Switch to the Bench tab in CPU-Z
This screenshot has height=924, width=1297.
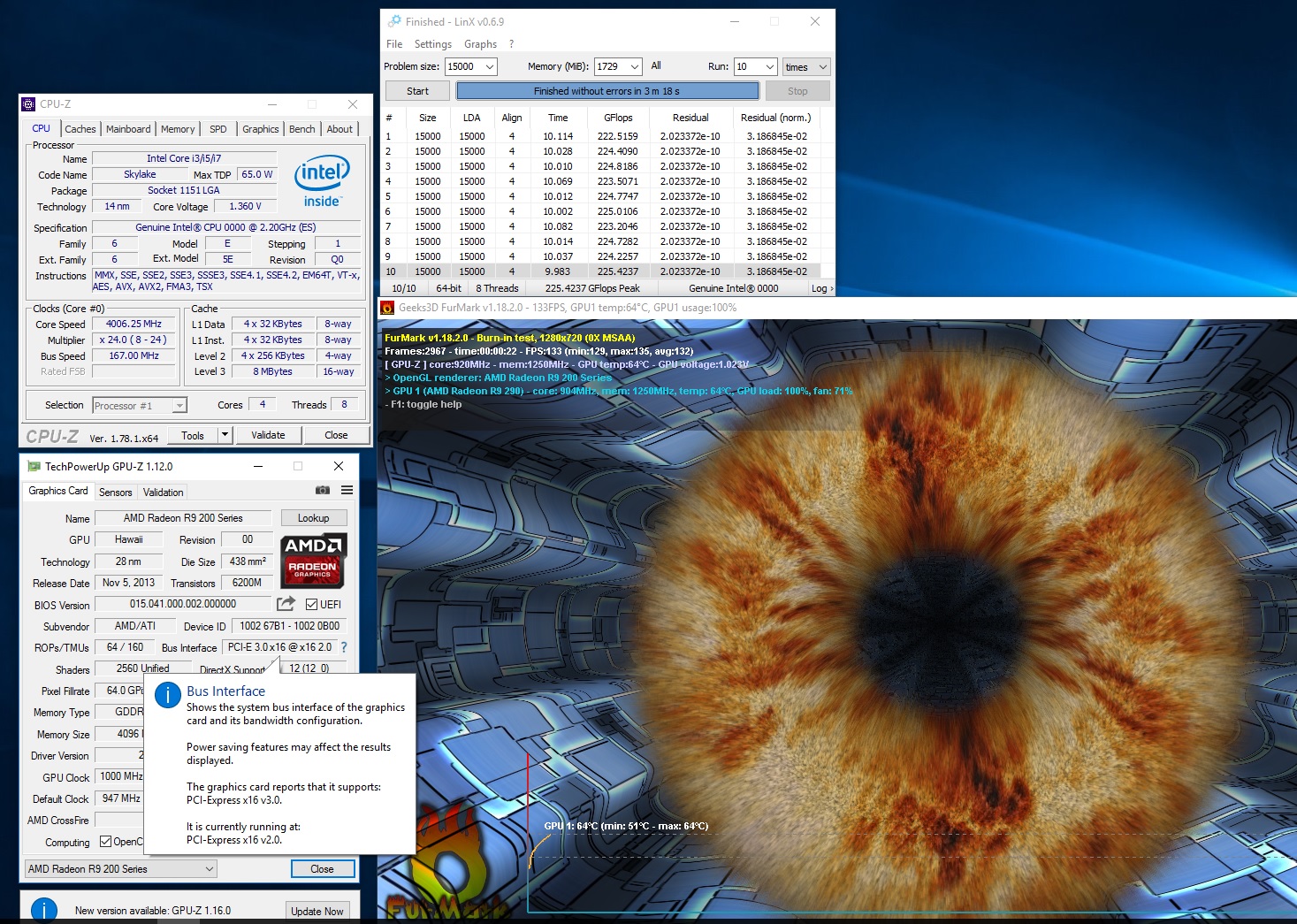302,129
